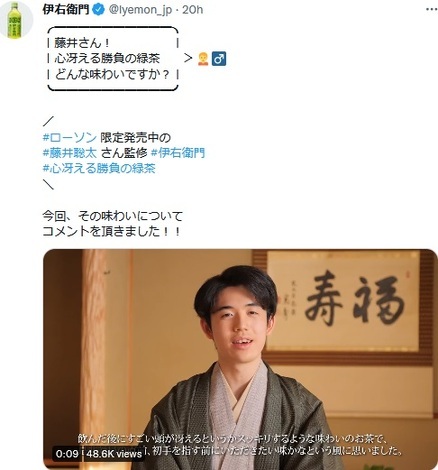Click the 48.6K views counter

pyautogui.click(x=114, y=454)
